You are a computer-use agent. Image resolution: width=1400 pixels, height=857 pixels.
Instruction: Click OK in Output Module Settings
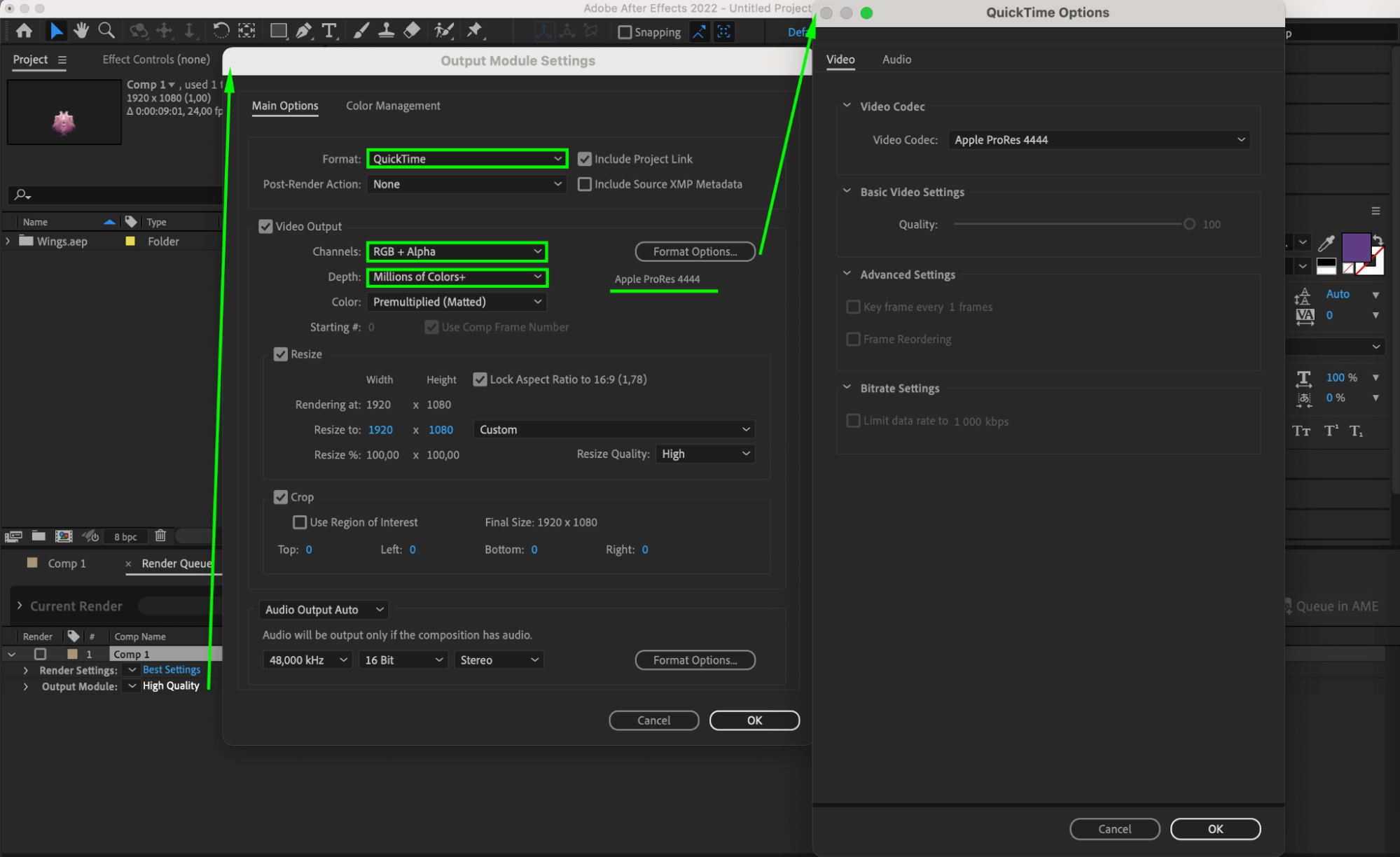(x=754, y=720)
